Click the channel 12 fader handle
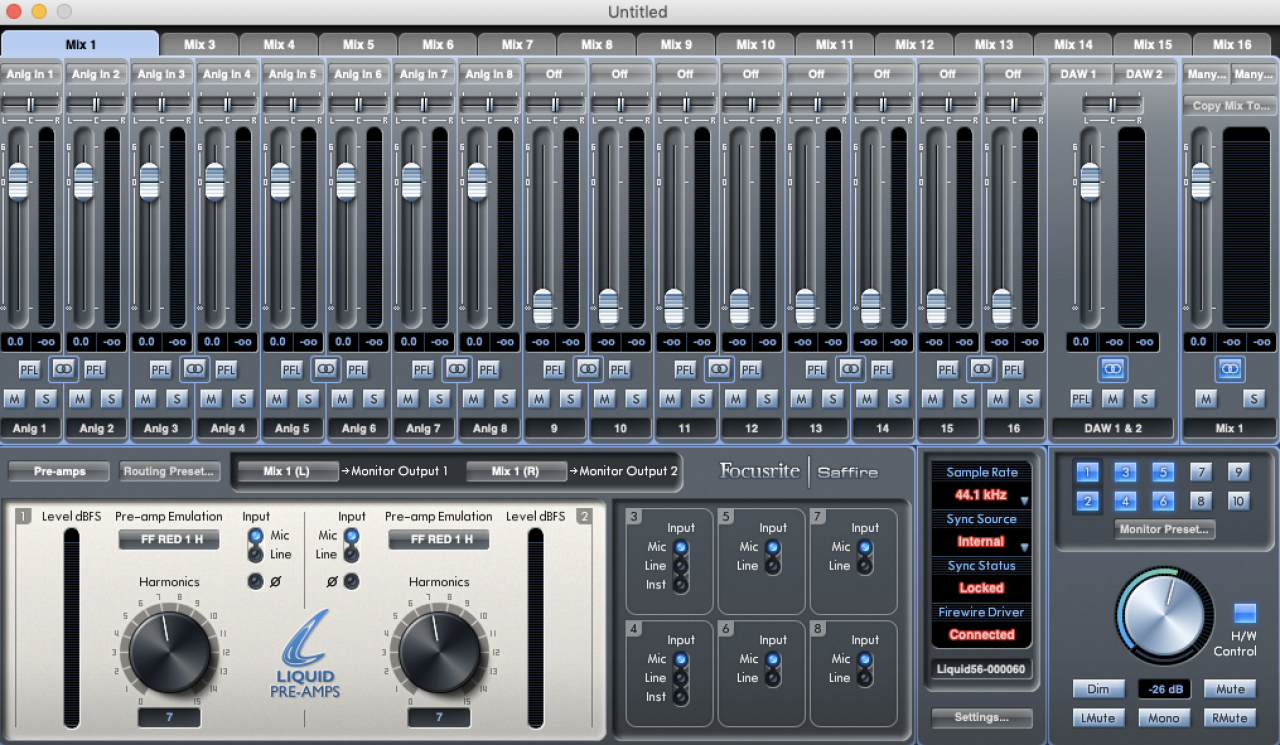Image resolution: width=1280 pixels, height=745 pixels. [739, 307]
